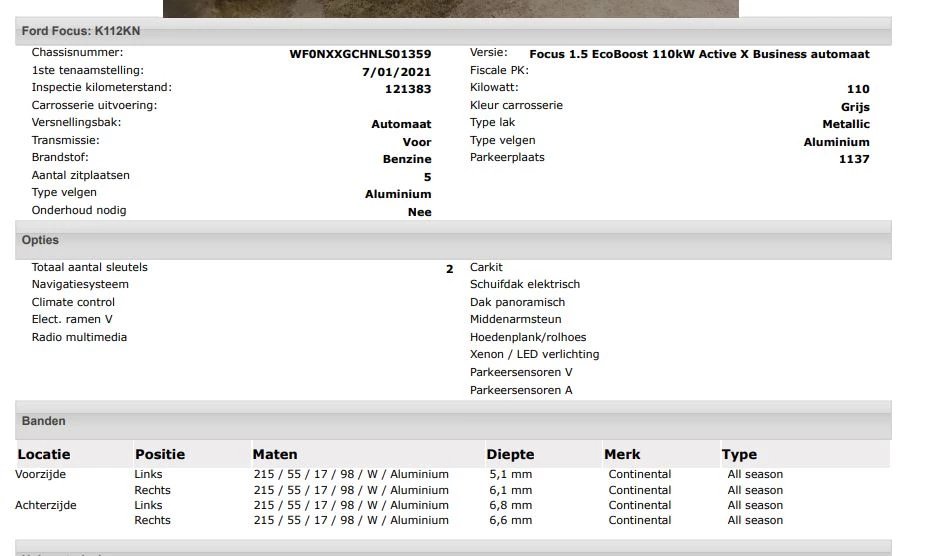Select the first registration date 7/01/2021
Image resolution: width=951 pixels, height=556 pixels.
pos(396,72)
